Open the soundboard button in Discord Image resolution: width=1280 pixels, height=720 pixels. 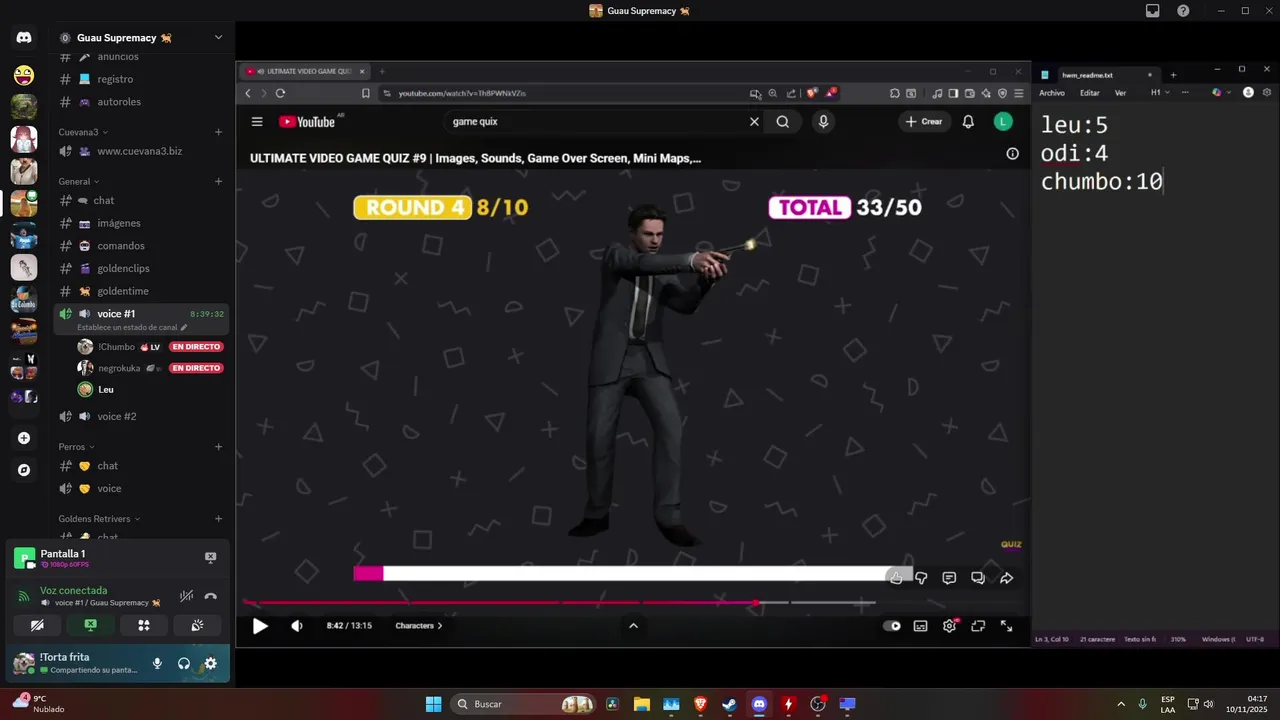(x=197, y=625)
